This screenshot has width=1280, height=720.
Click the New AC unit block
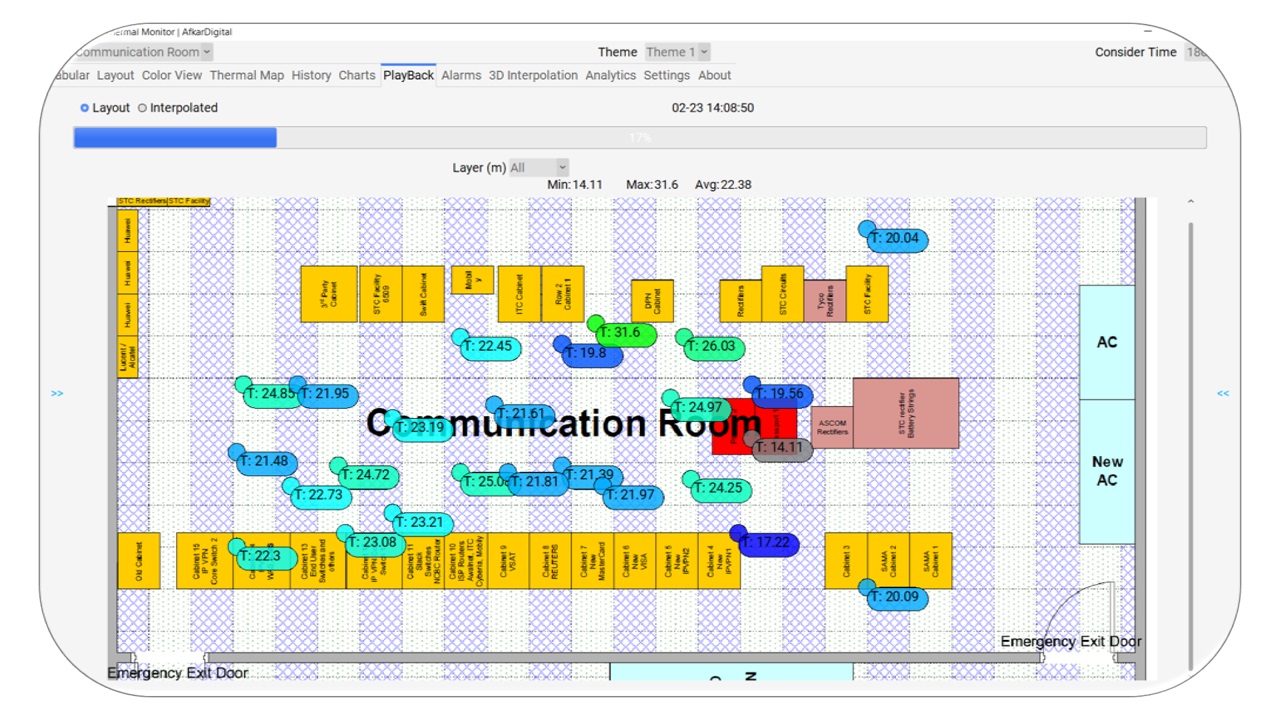coord(1107,471)
